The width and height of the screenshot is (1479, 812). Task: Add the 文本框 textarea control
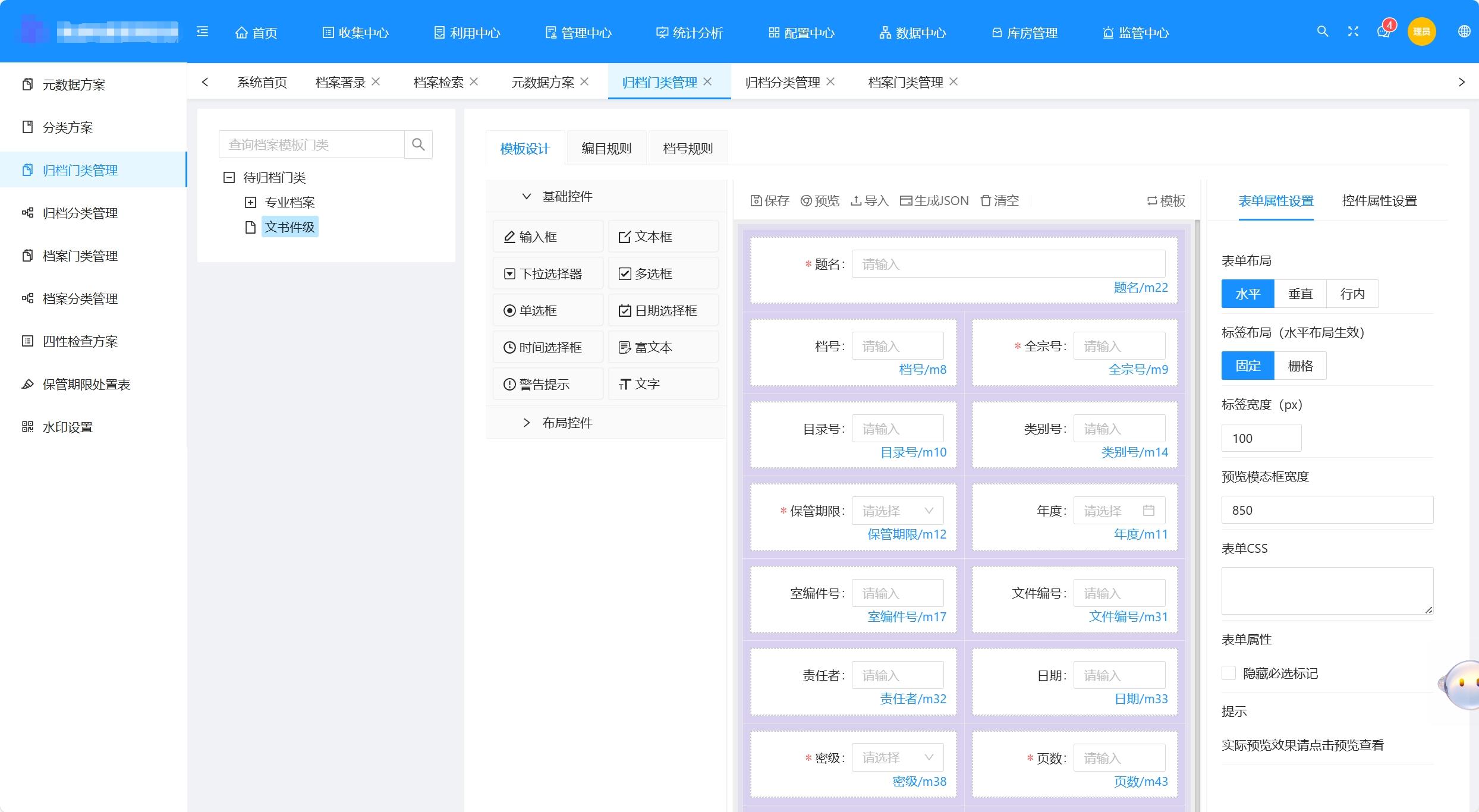pos(663,237)
